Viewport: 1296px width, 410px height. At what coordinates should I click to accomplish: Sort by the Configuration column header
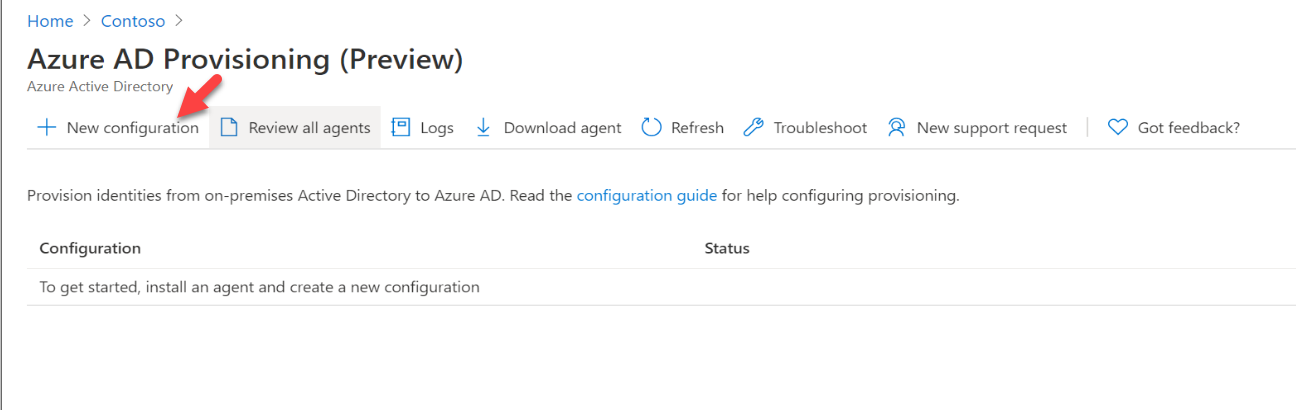coord(90,248)
